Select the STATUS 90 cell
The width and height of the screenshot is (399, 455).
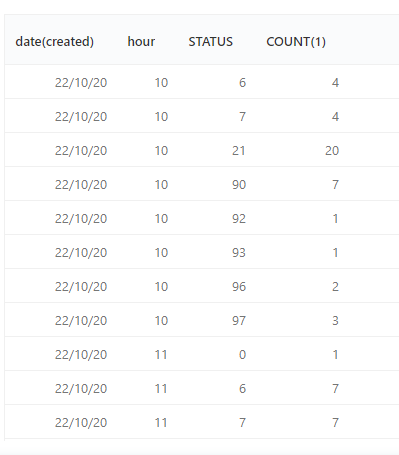click(x=239, y=185)
